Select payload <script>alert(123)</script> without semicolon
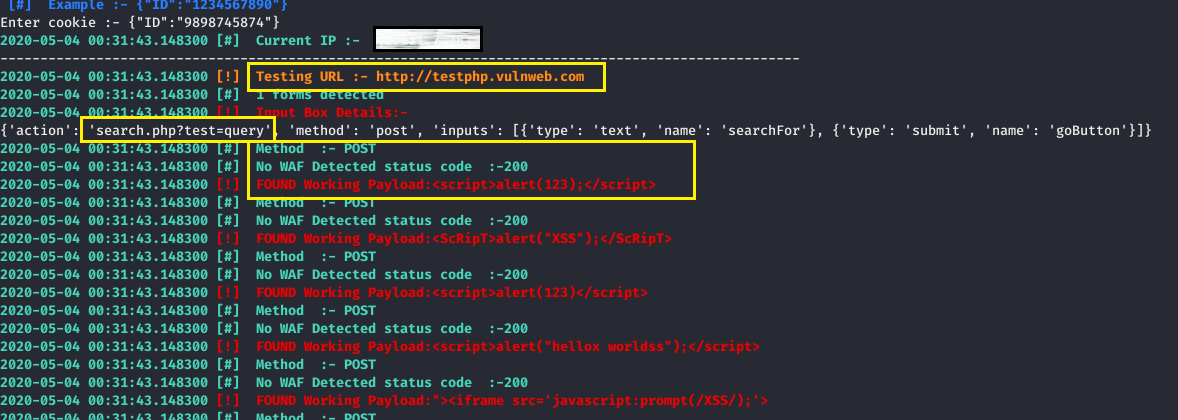 coord(539,293)
